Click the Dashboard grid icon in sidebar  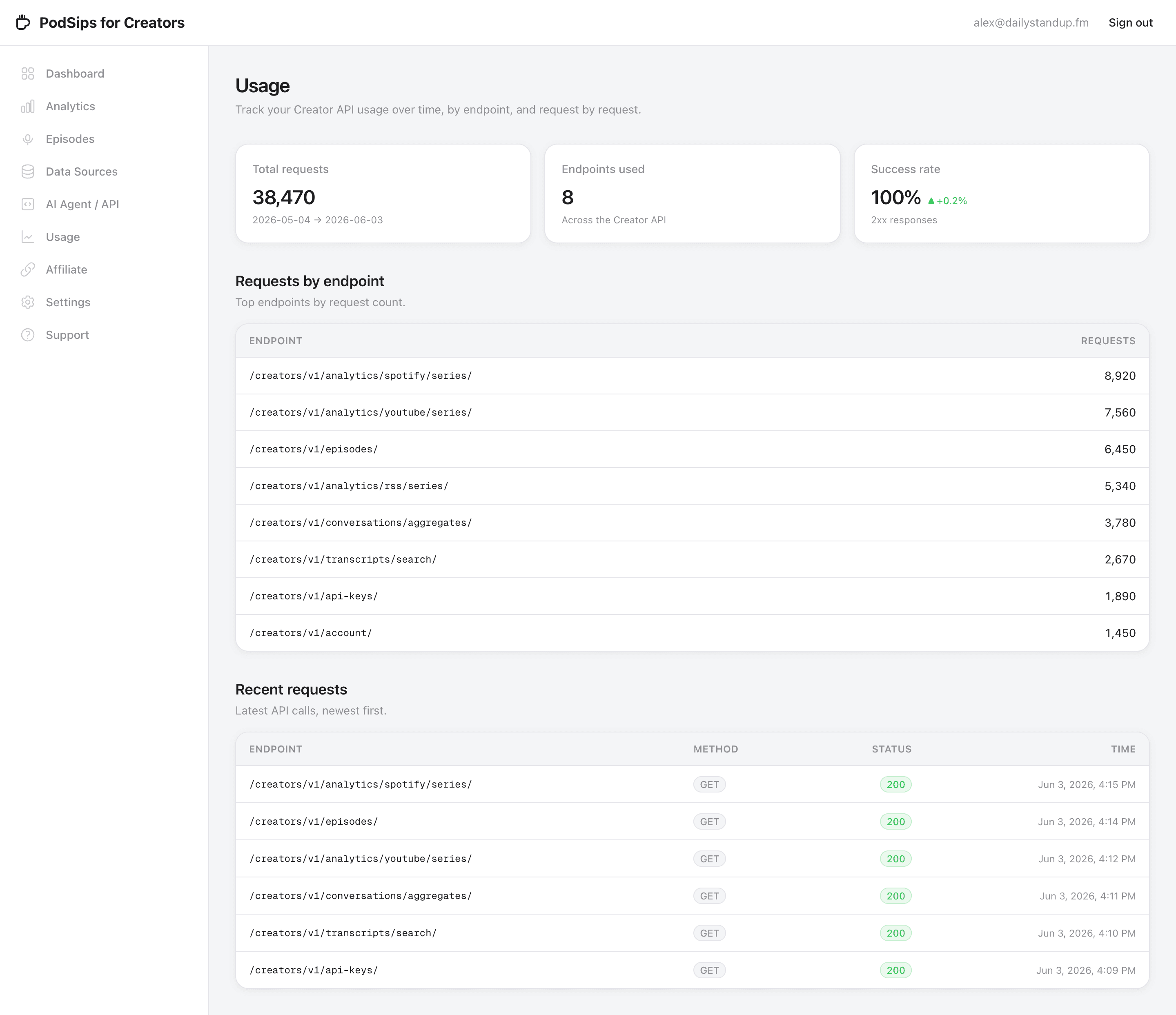pos(28,74)
